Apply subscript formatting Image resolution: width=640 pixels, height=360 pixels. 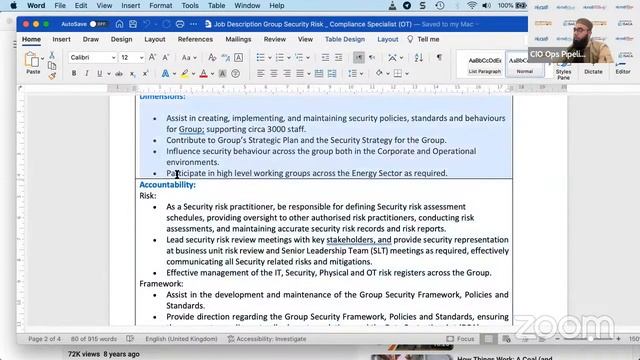tap(132, 74)
